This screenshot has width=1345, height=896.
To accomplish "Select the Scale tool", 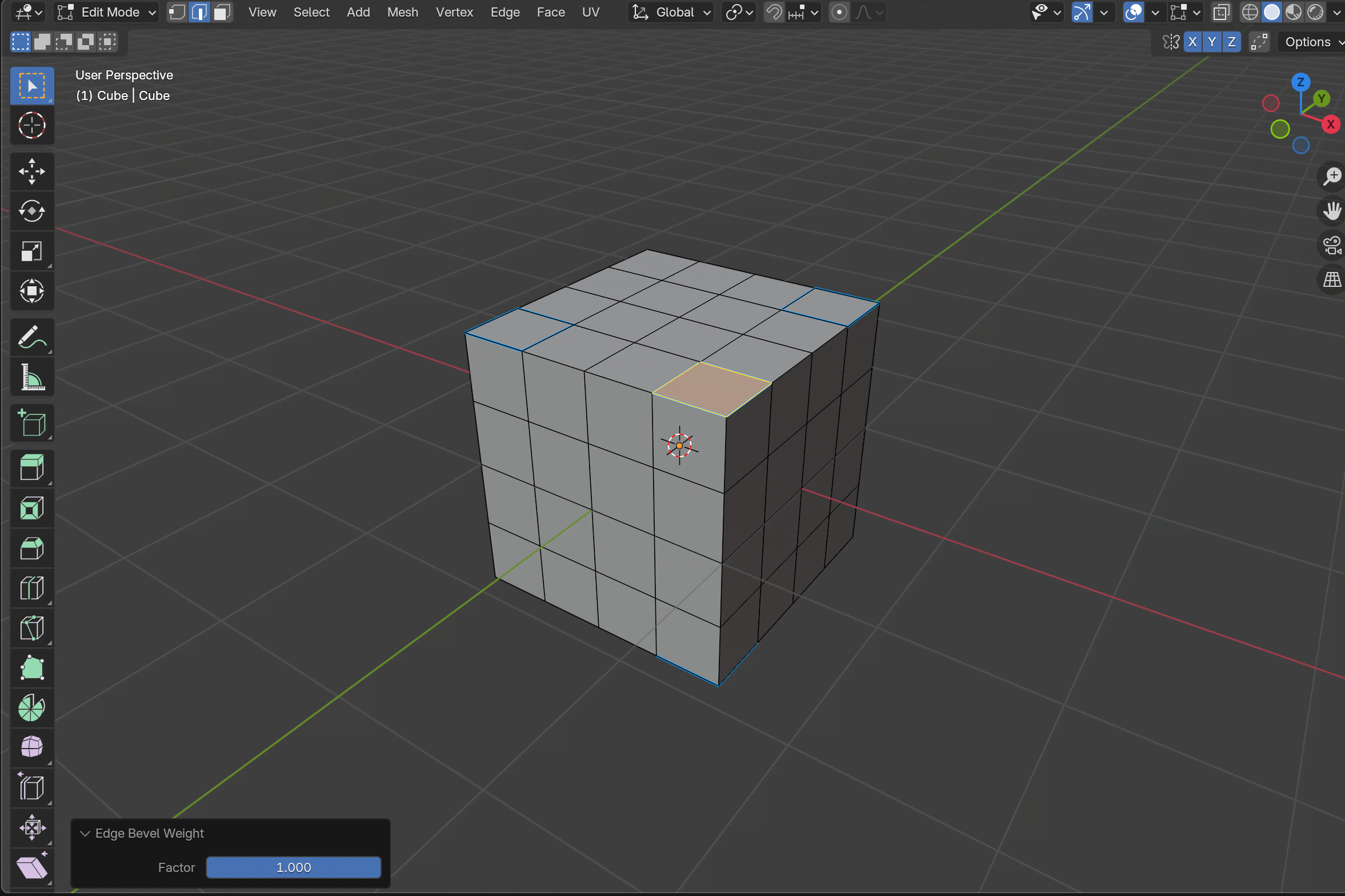I will [32, 251].
